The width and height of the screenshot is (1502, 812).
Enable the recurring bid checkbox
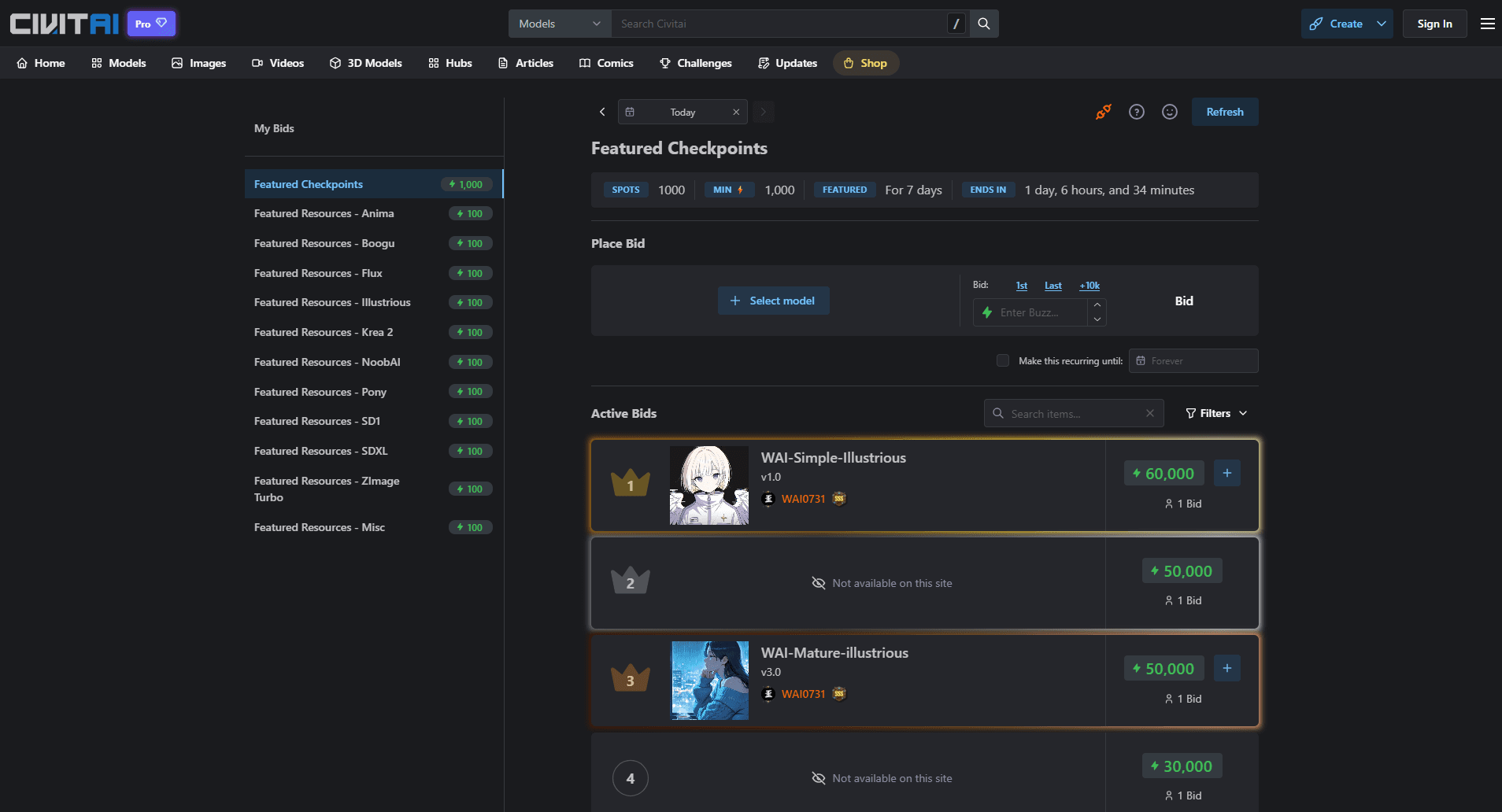(1003, 360)
